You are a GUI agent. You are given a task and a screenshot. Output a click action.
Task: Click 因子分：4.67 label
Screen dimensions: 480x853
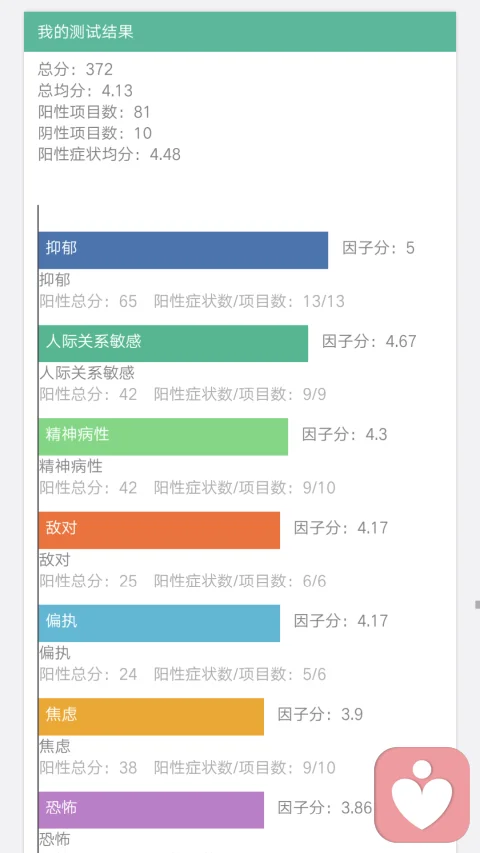(369, 341)
